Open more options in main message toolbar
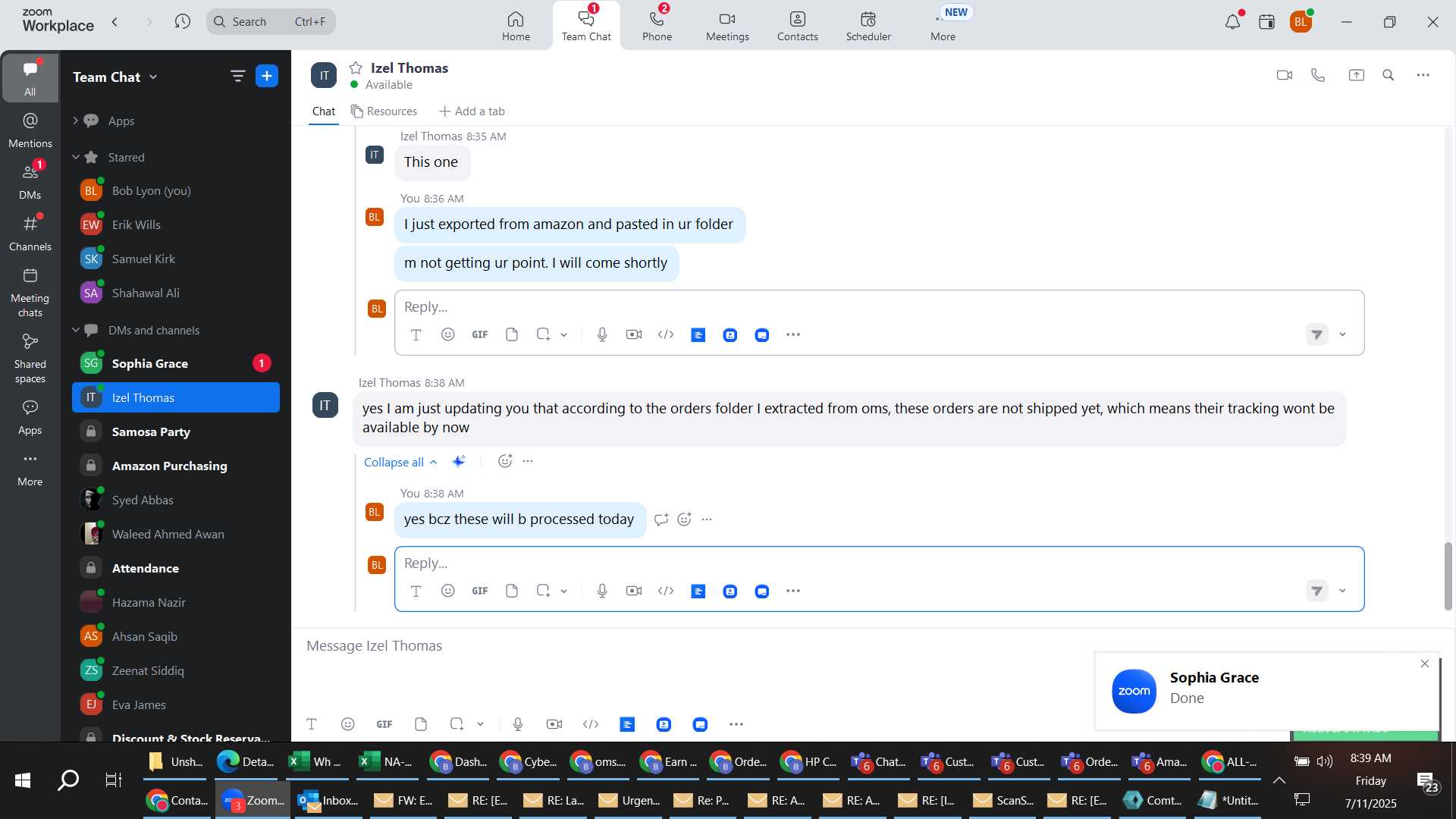This screenshot has width=1456, height=819. 736,724
